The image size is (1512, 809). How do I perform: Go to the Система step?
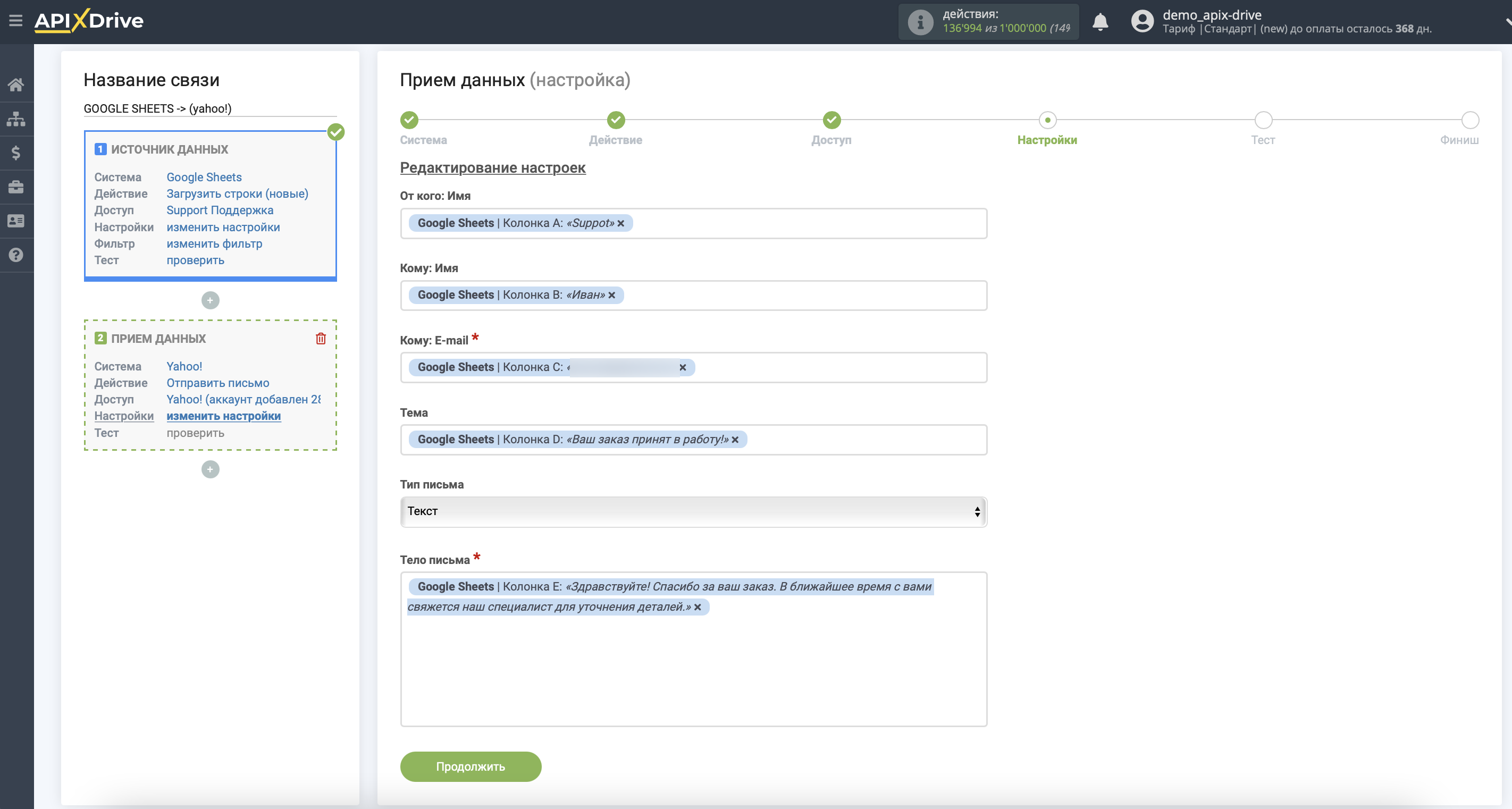[409, 120]
